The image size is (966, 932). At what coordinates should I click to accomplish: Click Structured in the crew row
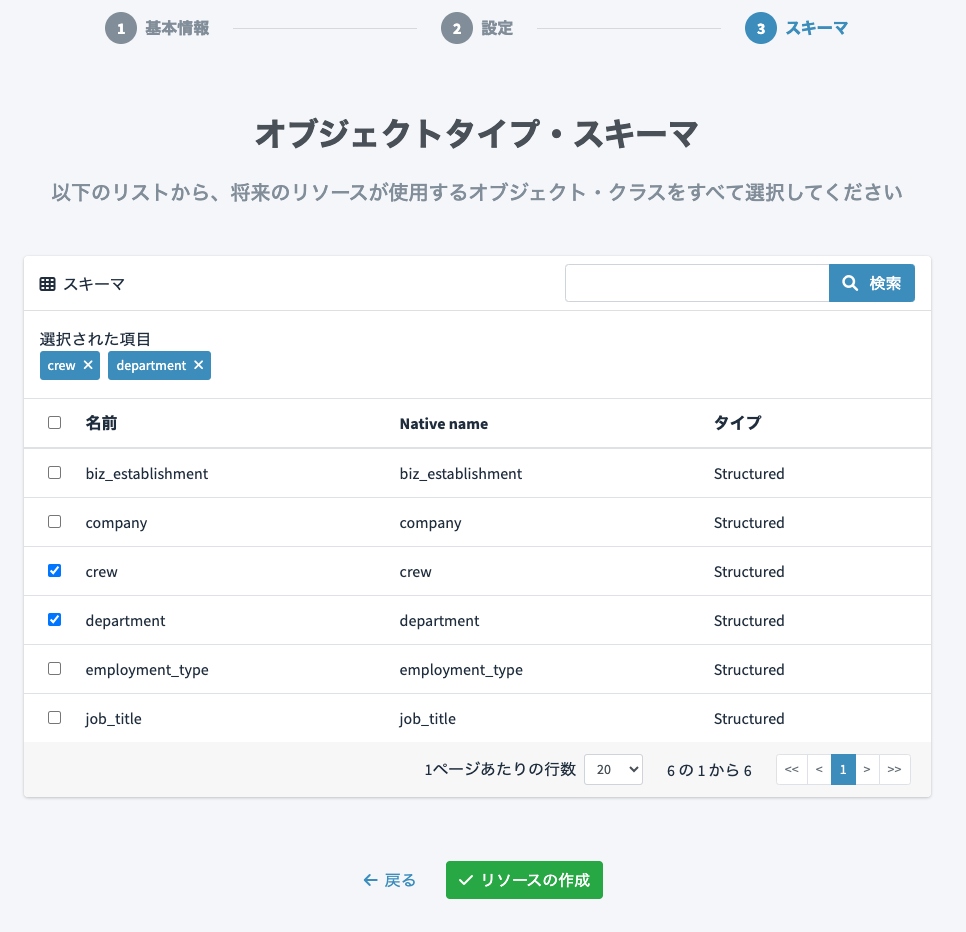tap(749, 572)
